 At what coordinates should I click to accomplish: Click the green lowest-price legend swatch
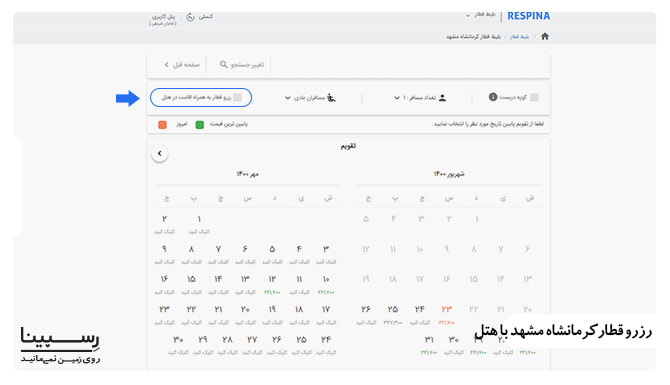click(x=200, y=125)
